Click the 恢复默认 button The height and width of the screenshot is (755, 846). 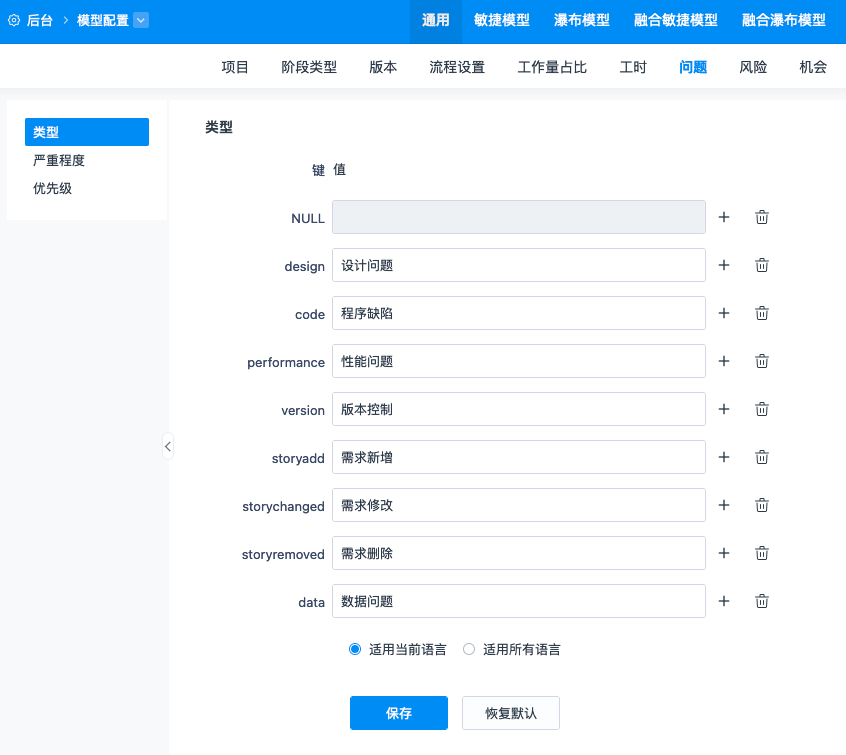(511, 713)
